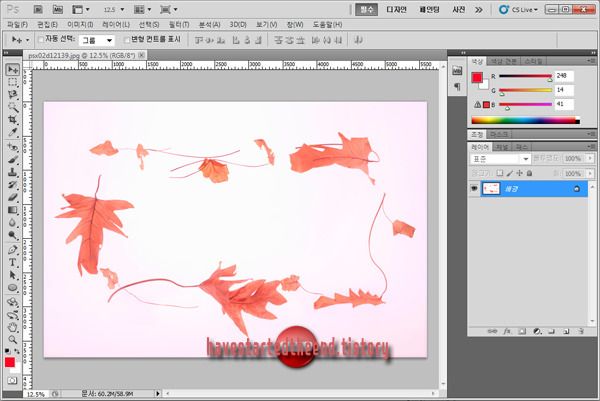Image resolution: width=600 pixels, height=401 pixels.
Task: Toggle Quick Mask mode icon
Action: coord(12,381)
